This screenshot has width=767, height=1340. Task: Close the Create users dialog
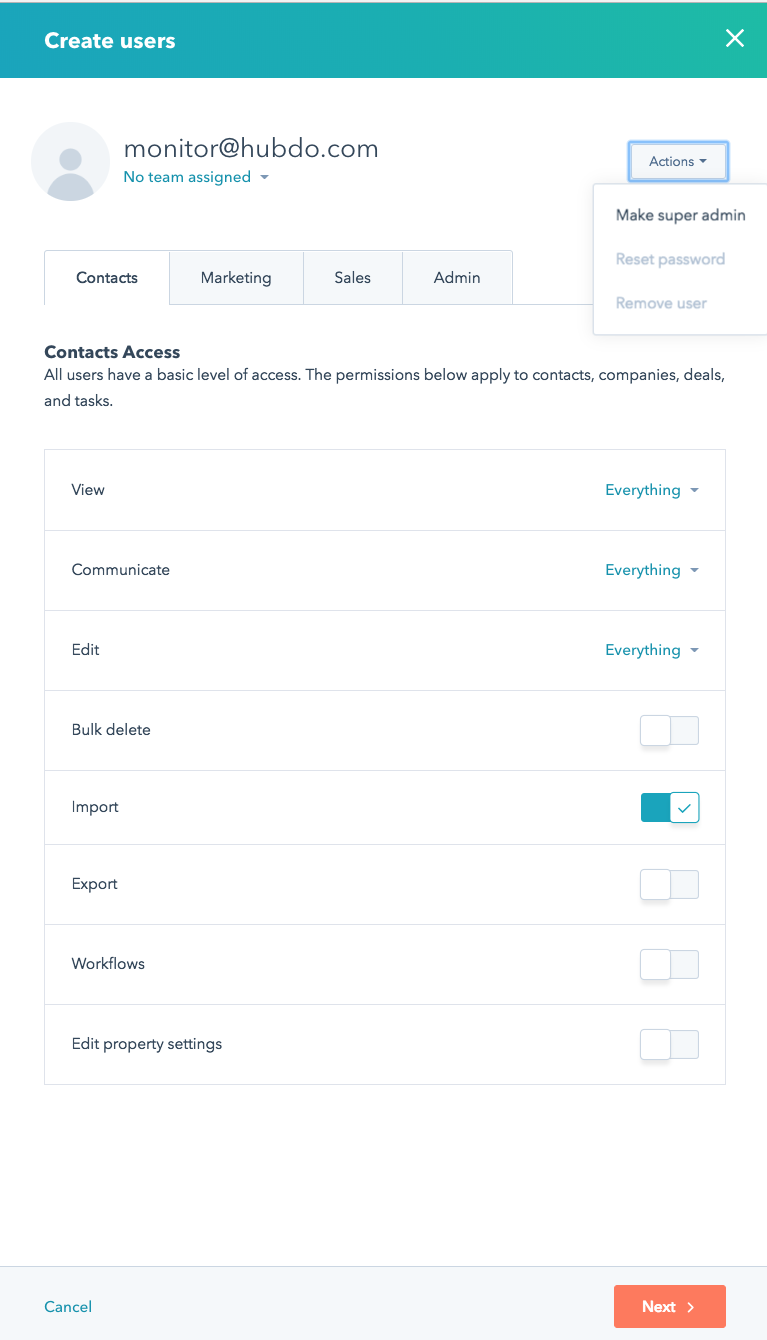(x=735, y=39)
